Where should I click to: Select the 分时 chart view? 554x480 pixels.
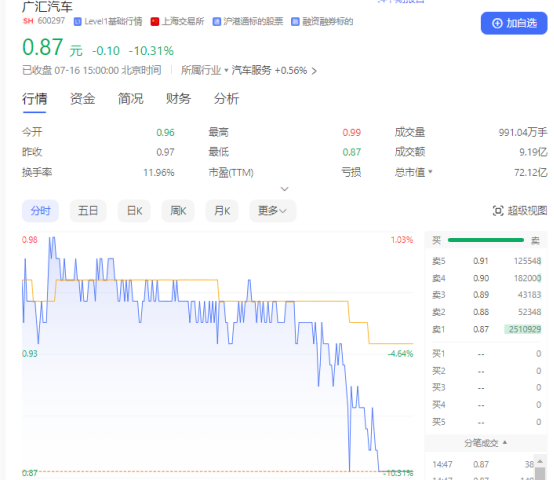[x=40, y=211]
